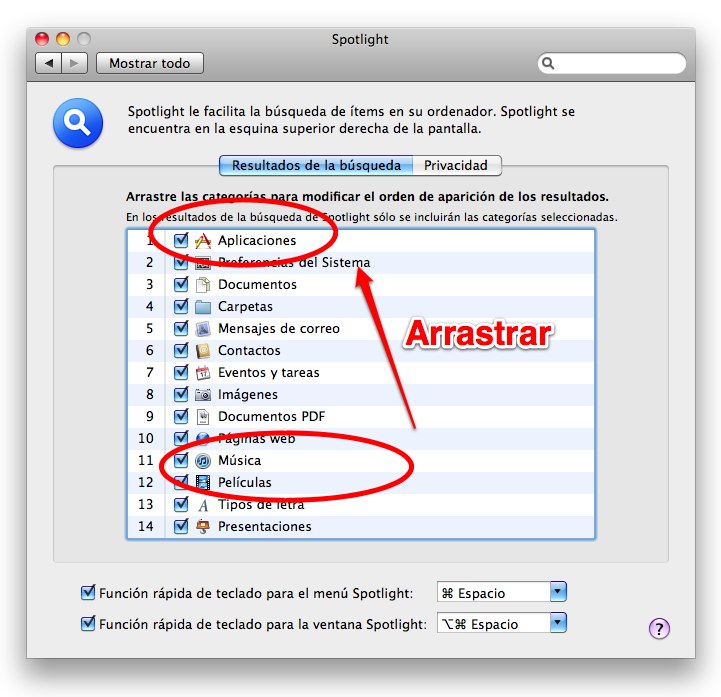
Task: Select the Documentos row label
Action: [x=258, y=285]
